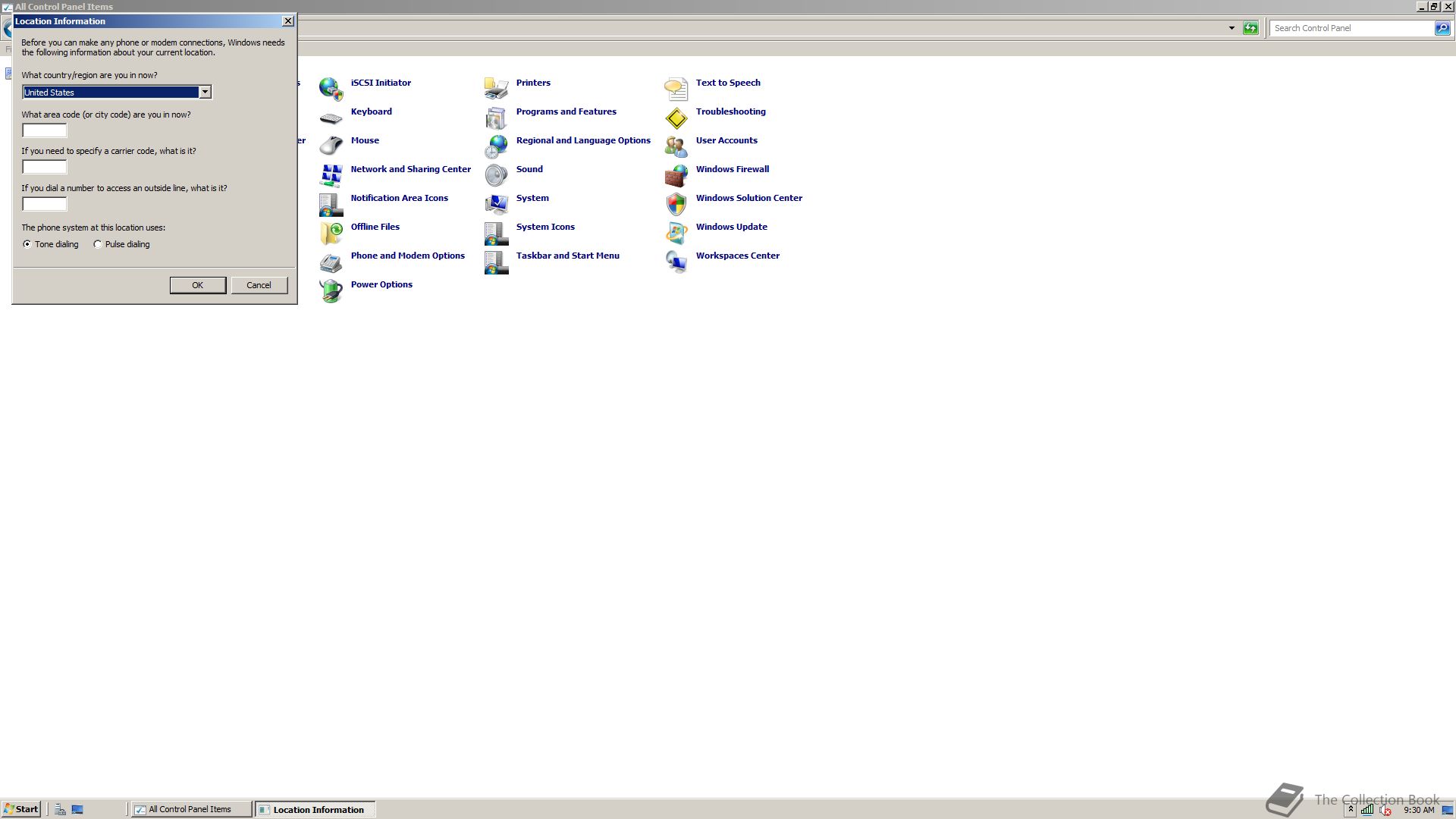Open the Text to Speech icon
This screenshot has height=819, width=1456.
(x=676, y=89)
